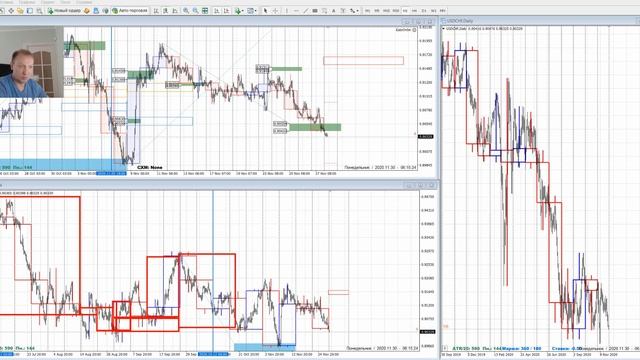Switch timeframe to M5
640x360 pixels.
point(377,11)
